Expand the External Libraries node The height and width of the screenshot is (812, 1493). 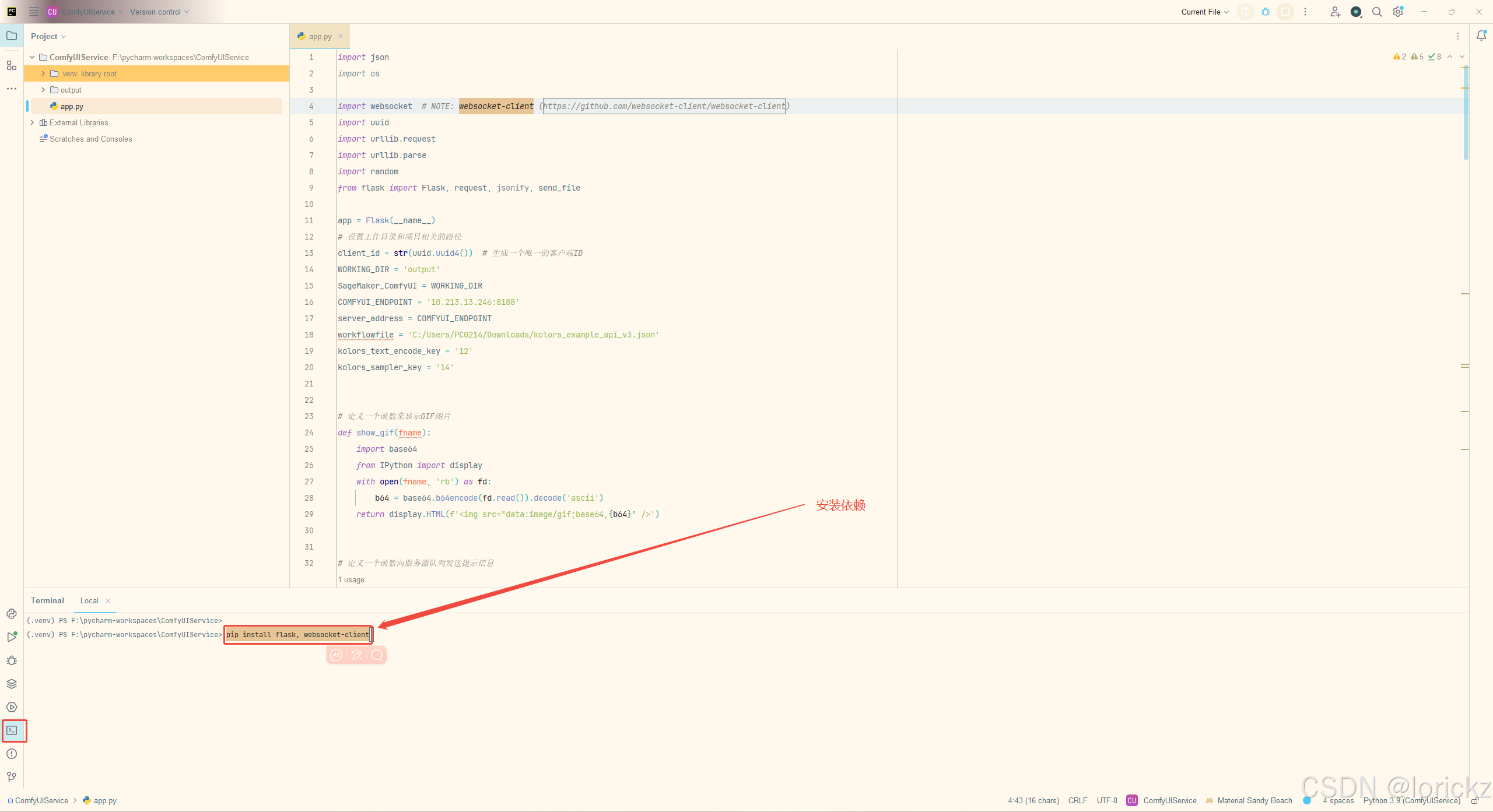point(32,122)
